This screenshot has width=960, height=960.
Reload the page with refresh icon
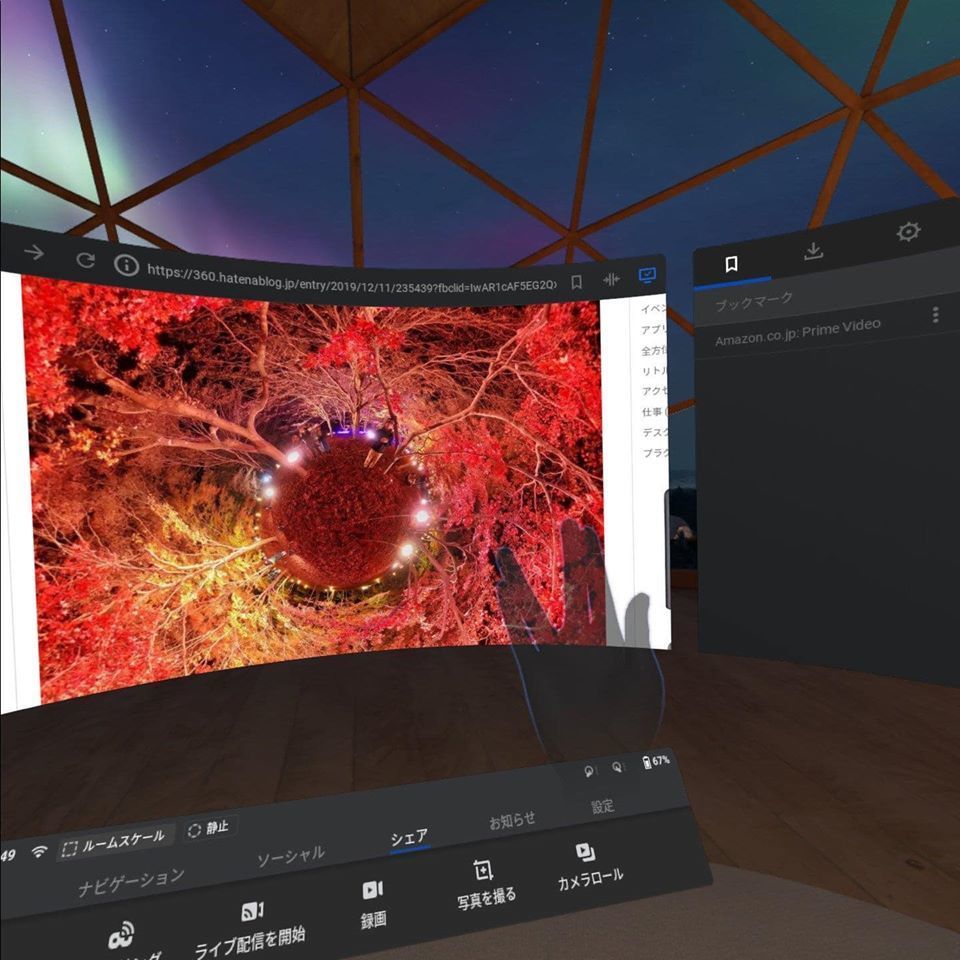[x=85, y=261]
